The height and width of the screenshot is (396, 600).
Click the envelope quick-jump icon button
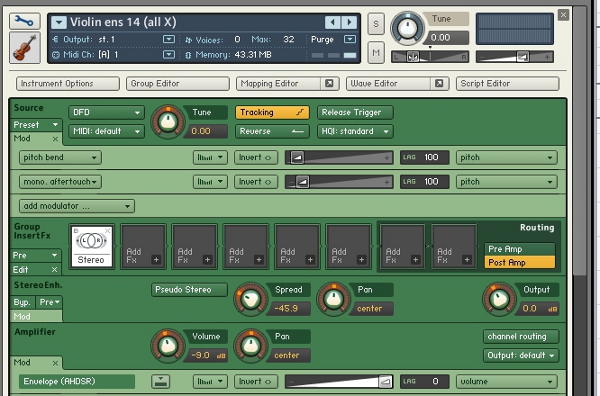pos(160,381)
